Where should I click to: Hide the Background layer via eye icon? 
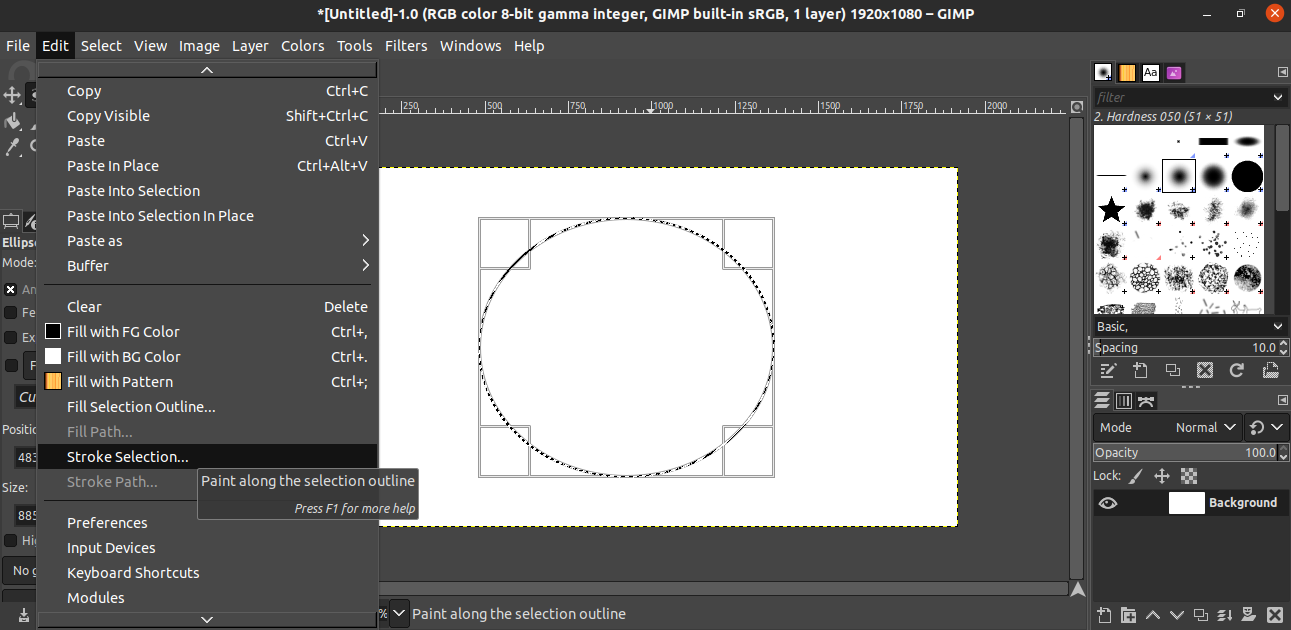pyautogui.click(x=1107, y=503)
